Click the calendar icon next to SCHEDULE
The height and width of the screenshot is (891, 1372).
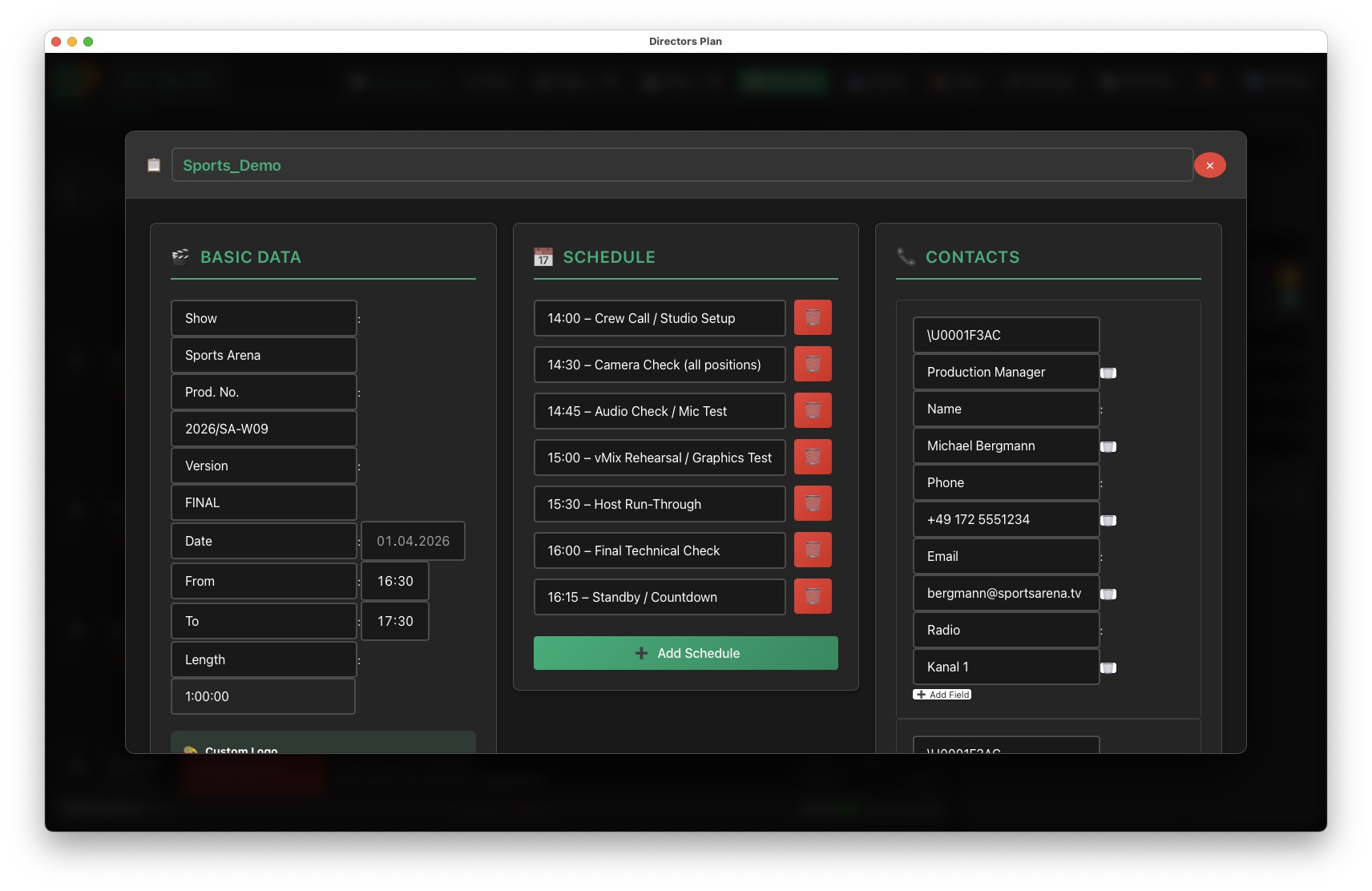click(x=543, y=256)
